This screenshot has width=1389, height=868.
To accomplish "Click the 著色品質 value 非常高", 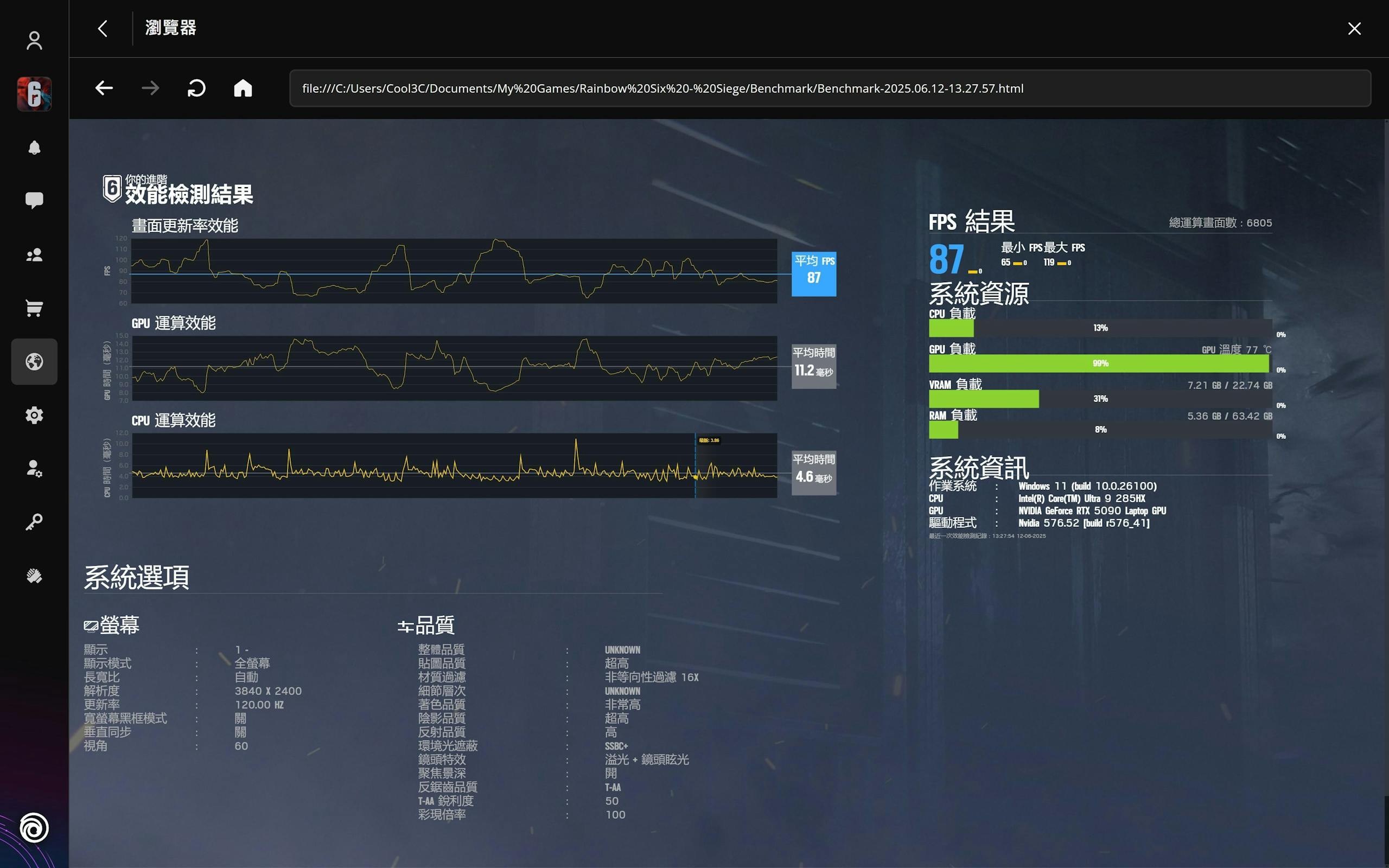I will coord(622,705).
